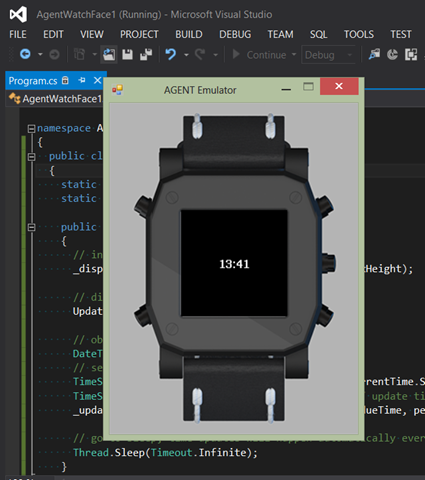The image size is (425, 480).
Task: Undo the last action with the toolbar arrow
Action: (171, 54)
